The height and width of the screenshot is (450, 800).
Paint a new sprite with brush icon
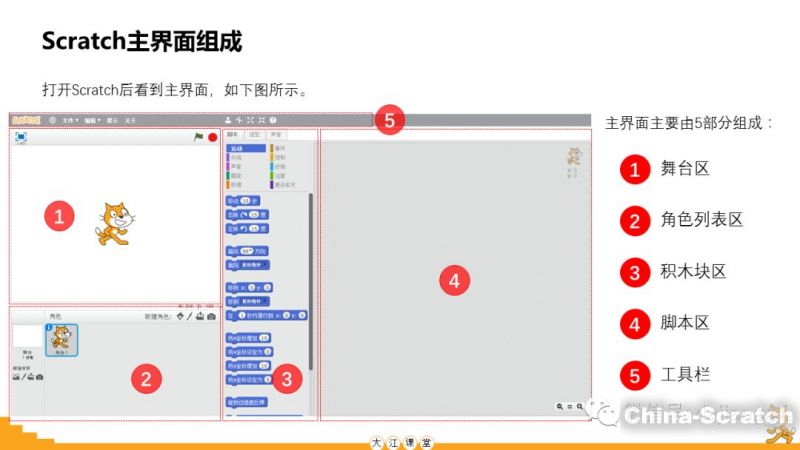[190, 317]
